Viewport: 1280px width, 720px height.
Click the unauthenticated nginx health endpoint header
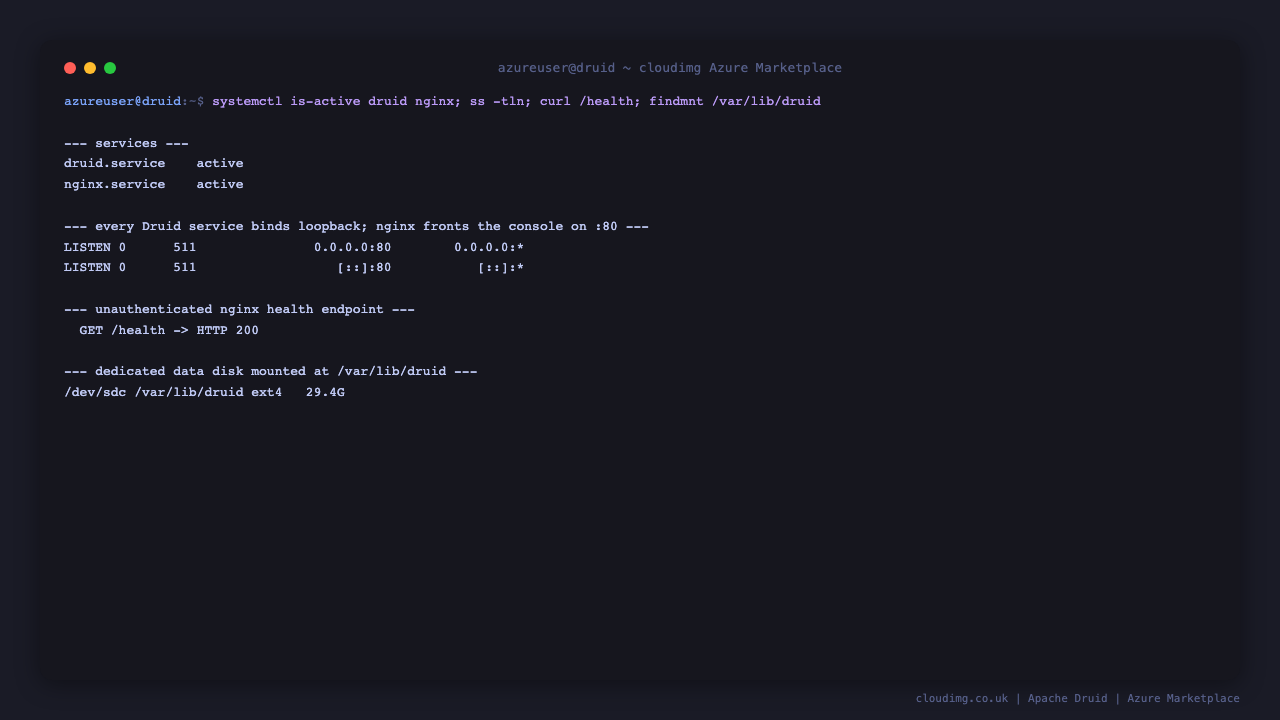pos(239,309)
